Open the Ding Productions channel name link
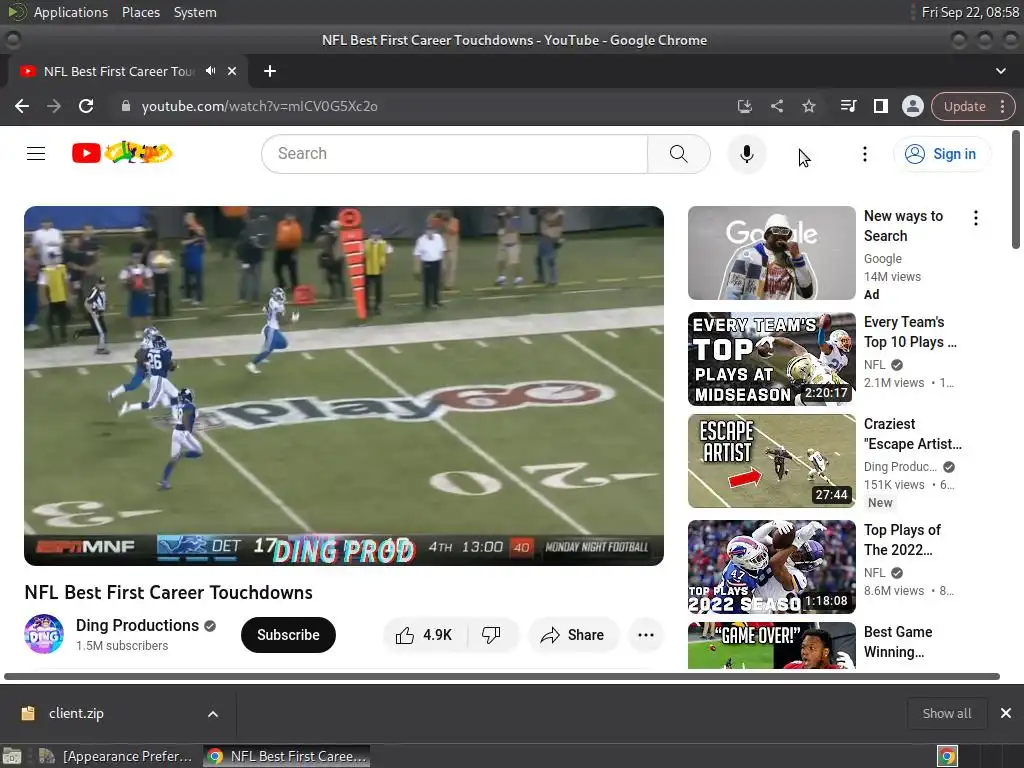Image resolution: width=1024 pixels, height=768 pixels. (137, 626)
